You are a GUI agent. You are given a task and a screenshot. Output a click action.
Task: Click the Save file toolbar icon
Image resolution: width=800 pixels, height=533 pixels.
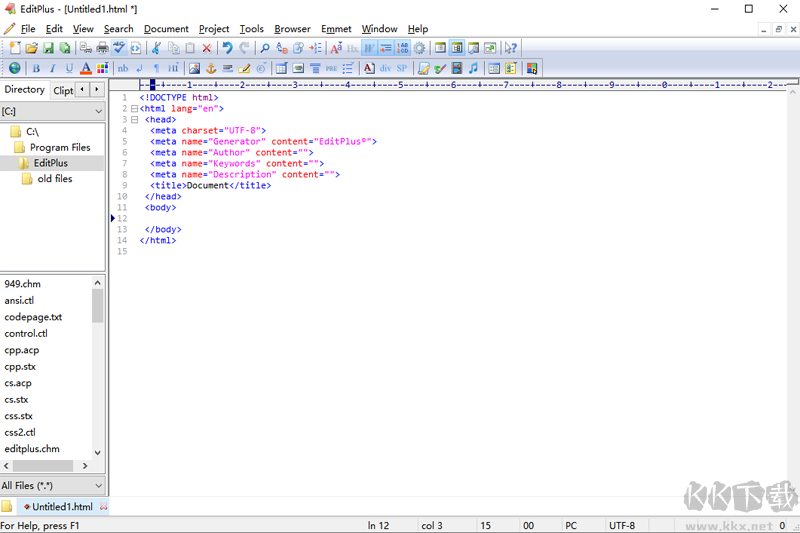48,48
